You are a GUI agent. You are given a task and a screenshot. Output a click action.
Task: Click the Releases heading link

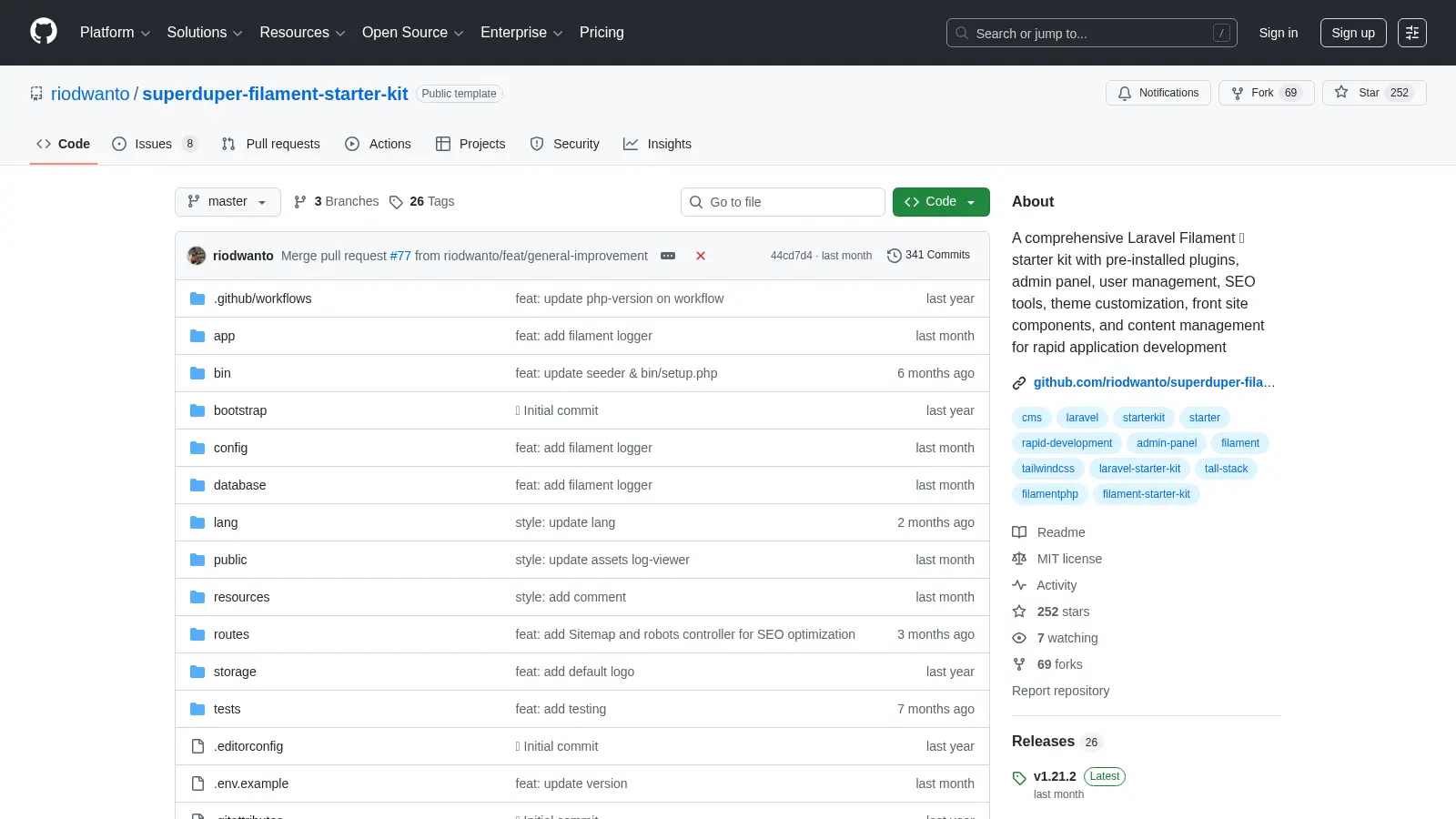1043,742
